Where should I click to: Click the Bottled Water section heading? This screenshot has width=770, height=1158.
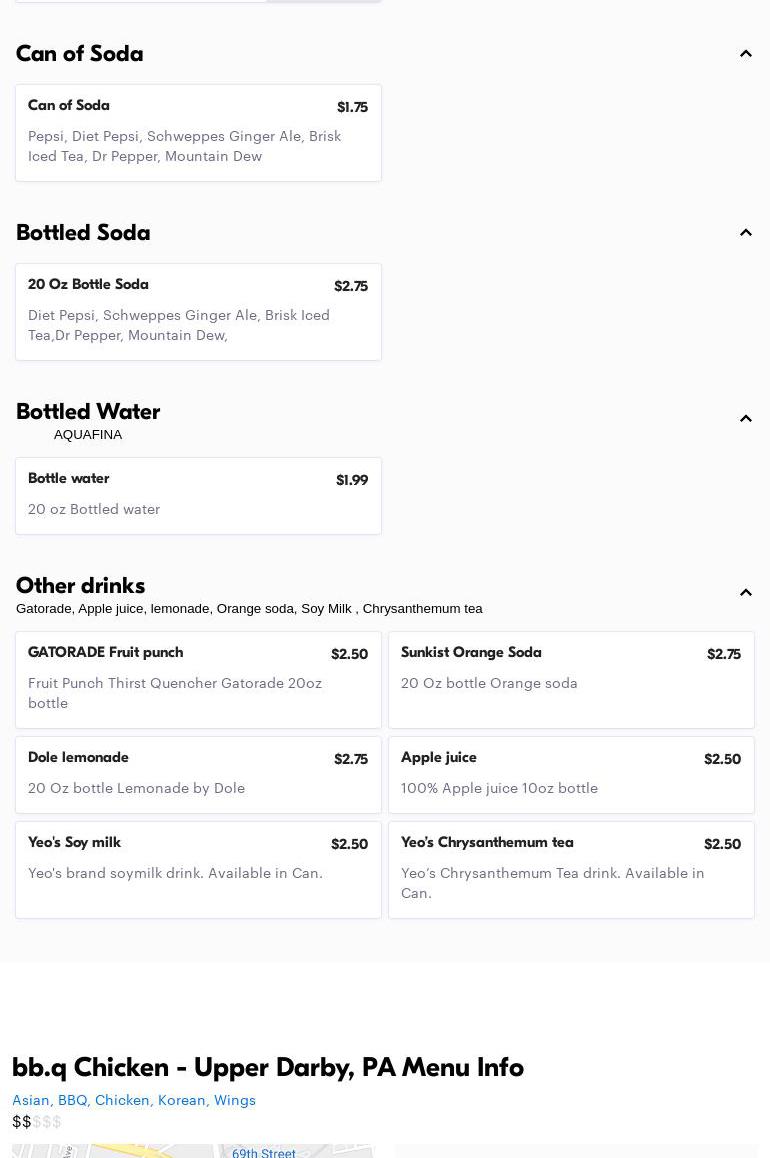tap(88, 412)
